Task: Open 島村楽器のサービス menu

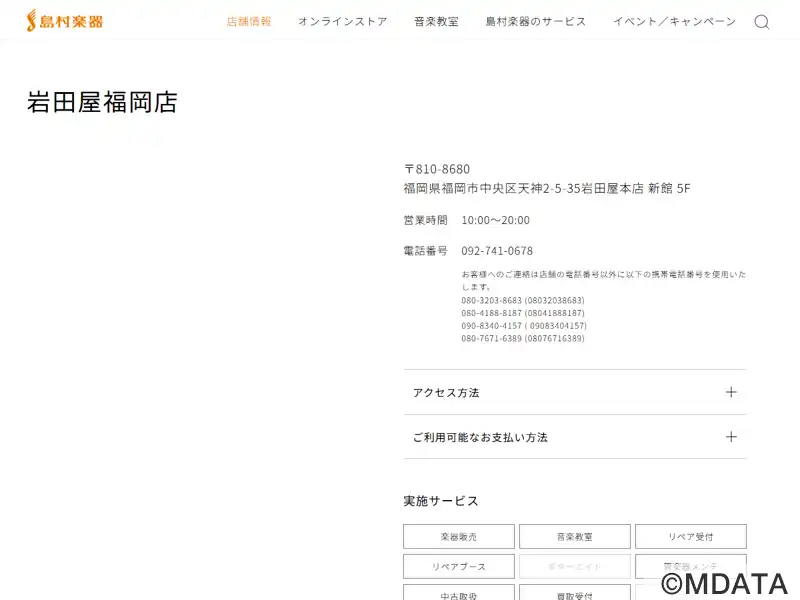Action: (535, 21)
